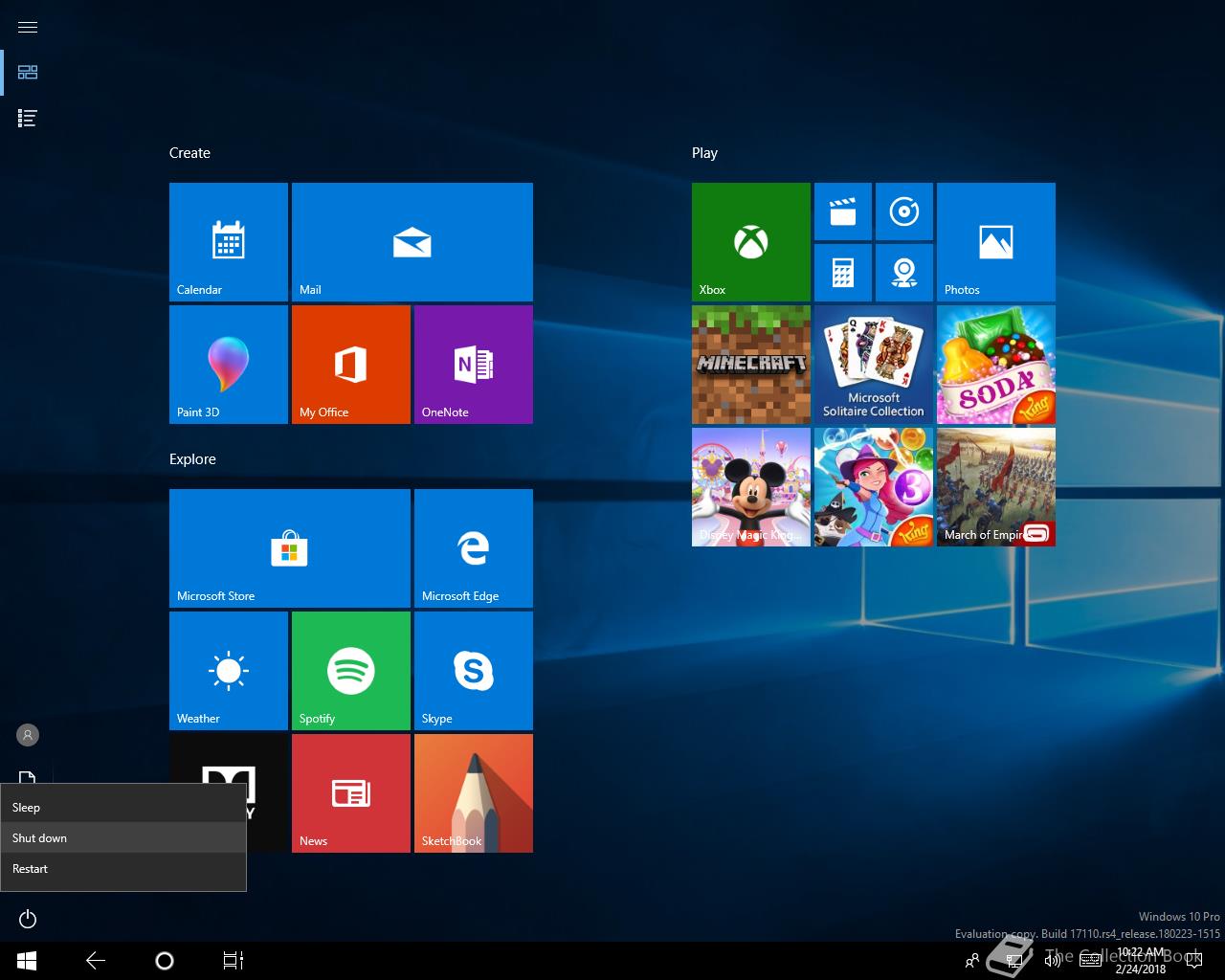Open the Disney Magic Kingdoms tile
Viewport: 1225px width, 980px height.
(751, 487)
